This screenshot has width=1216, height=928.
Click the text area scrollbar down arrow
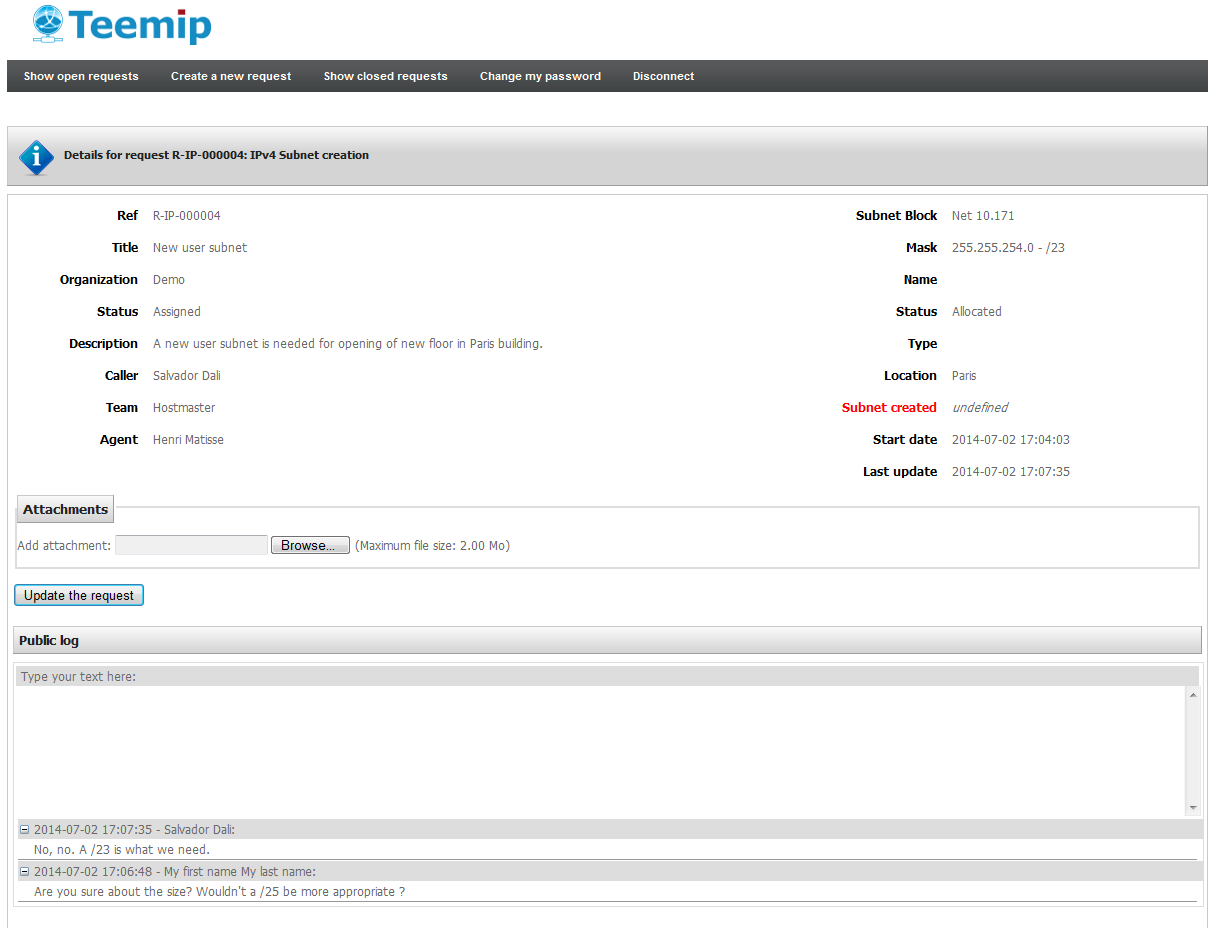point(1192,807)
